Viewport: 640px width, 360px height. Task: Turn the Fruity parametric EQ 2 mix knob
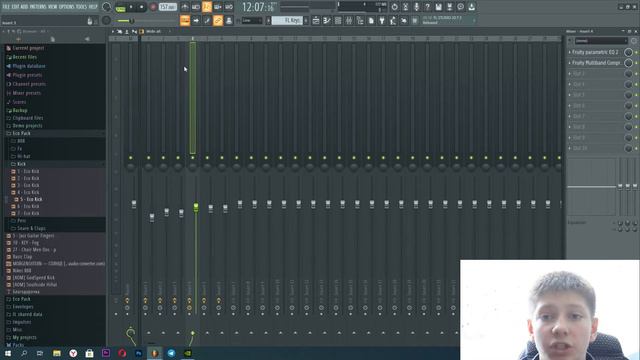pyautogui.click(x=629, y=52)
